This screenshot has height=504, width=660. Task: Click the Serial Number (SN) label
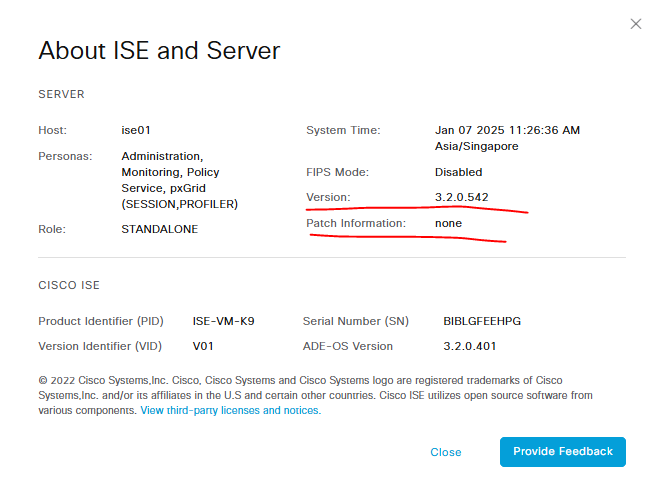pos(356,321)
